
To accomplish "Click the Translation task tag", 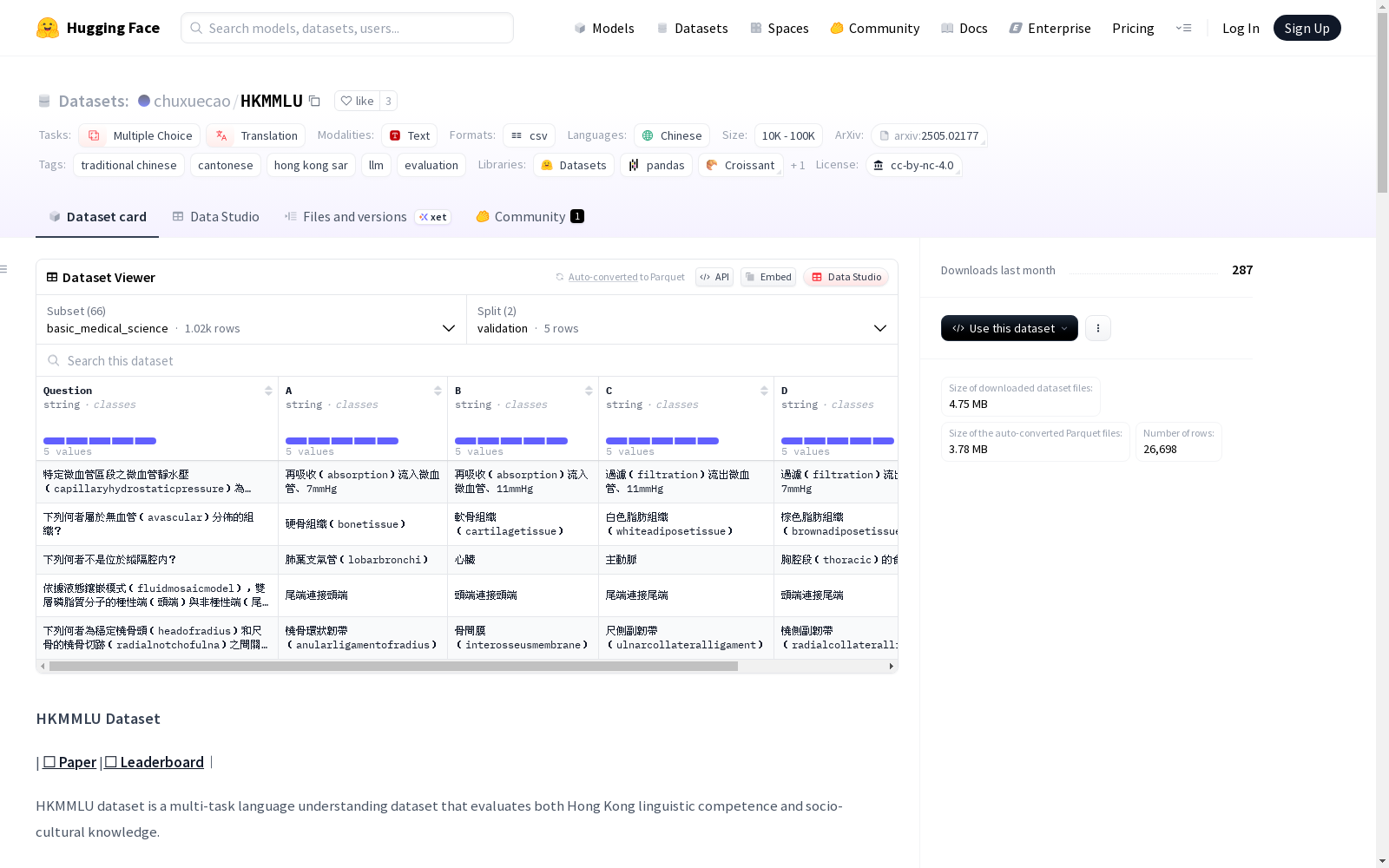I will (x=256, y=135).
